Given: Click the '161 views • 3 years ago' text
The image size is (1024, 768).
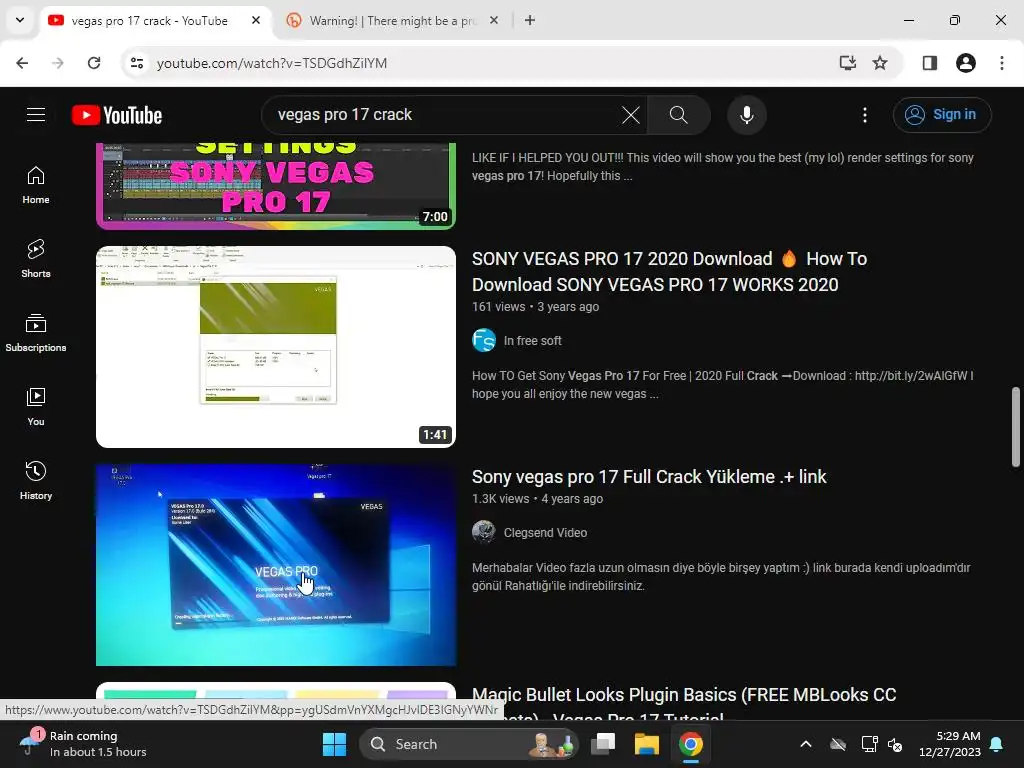Looking at the screenshot, I should point(536,307).
